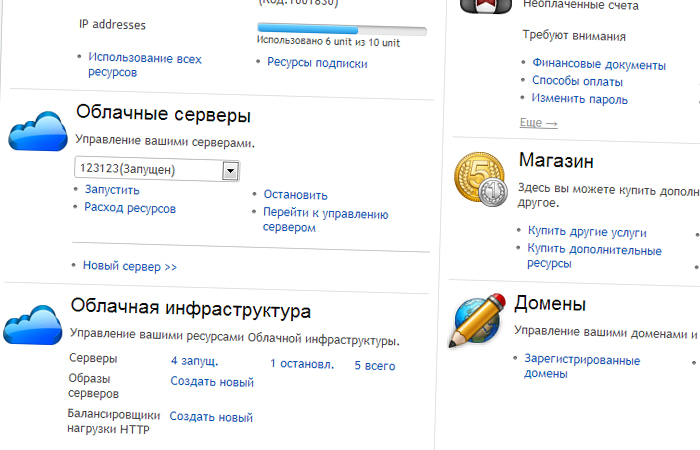Viewport: 700px width, 450px height.
Task: Click the Управление вашими серверами. text
Action: (165, 141)
